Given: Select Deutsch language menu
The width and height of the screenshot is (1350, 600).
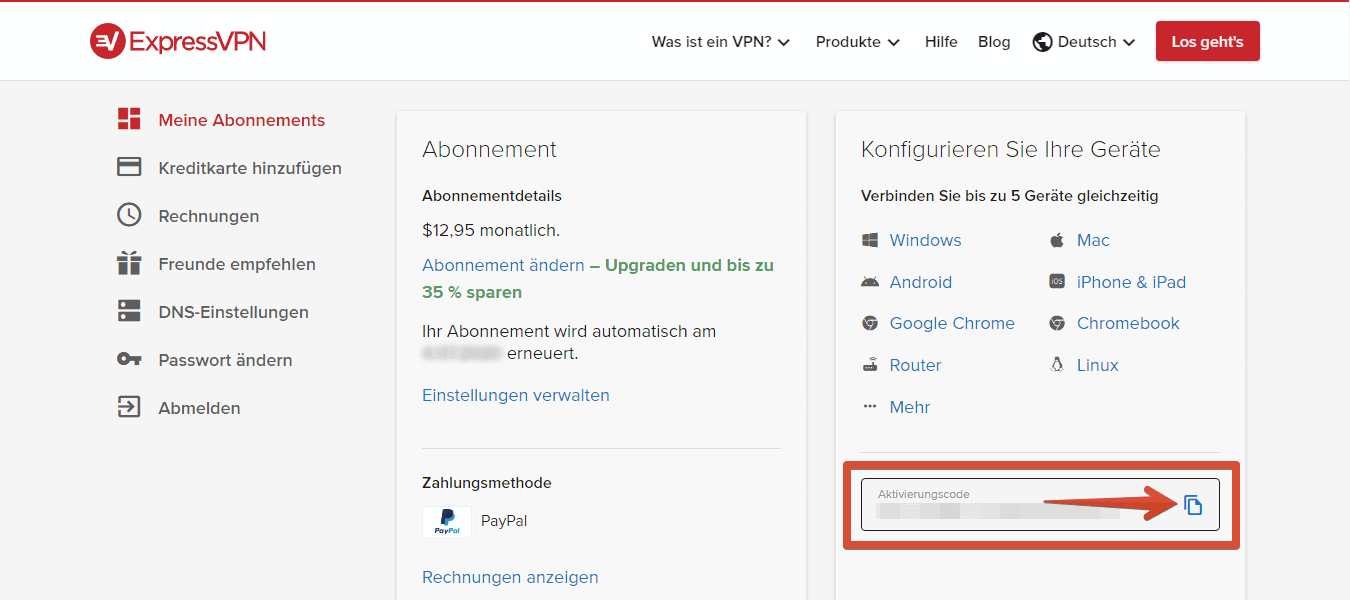Looking at the screenshot, I should [x=1084, y=42].
